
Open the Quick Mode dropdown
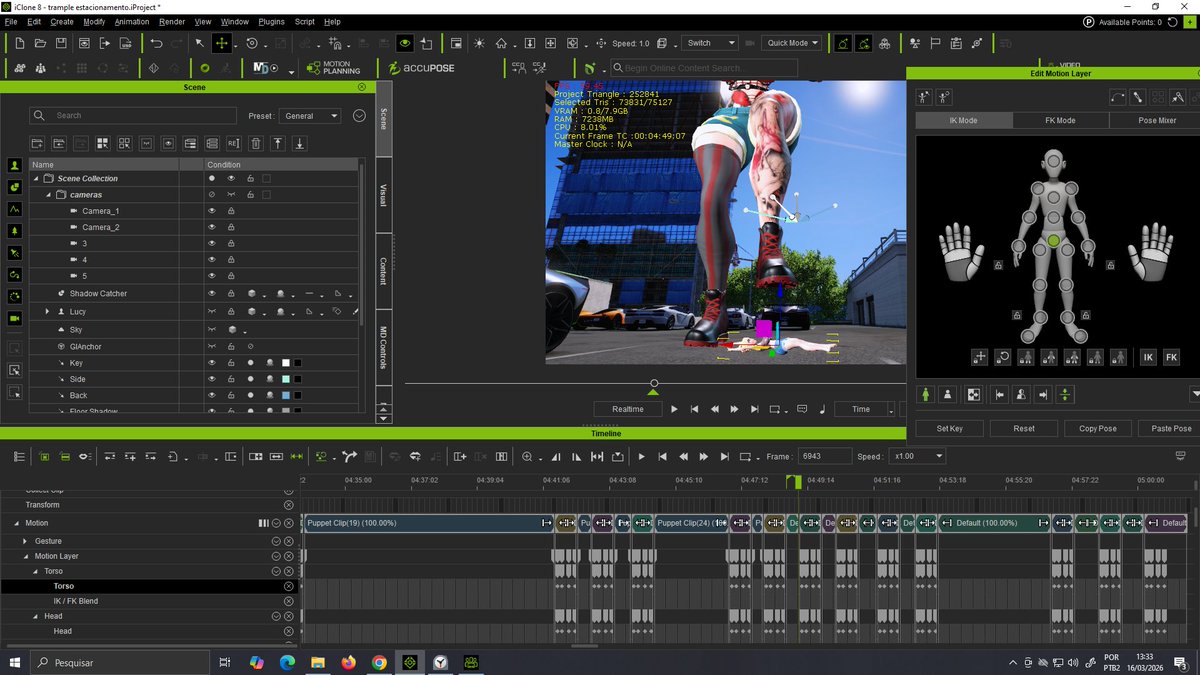click(792, 43)
